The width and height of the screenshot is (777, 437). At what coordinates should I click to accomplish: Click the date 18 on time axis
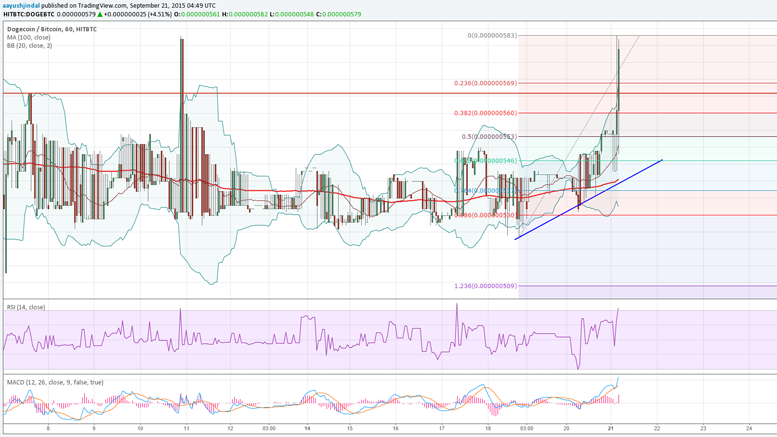[488, 429]
